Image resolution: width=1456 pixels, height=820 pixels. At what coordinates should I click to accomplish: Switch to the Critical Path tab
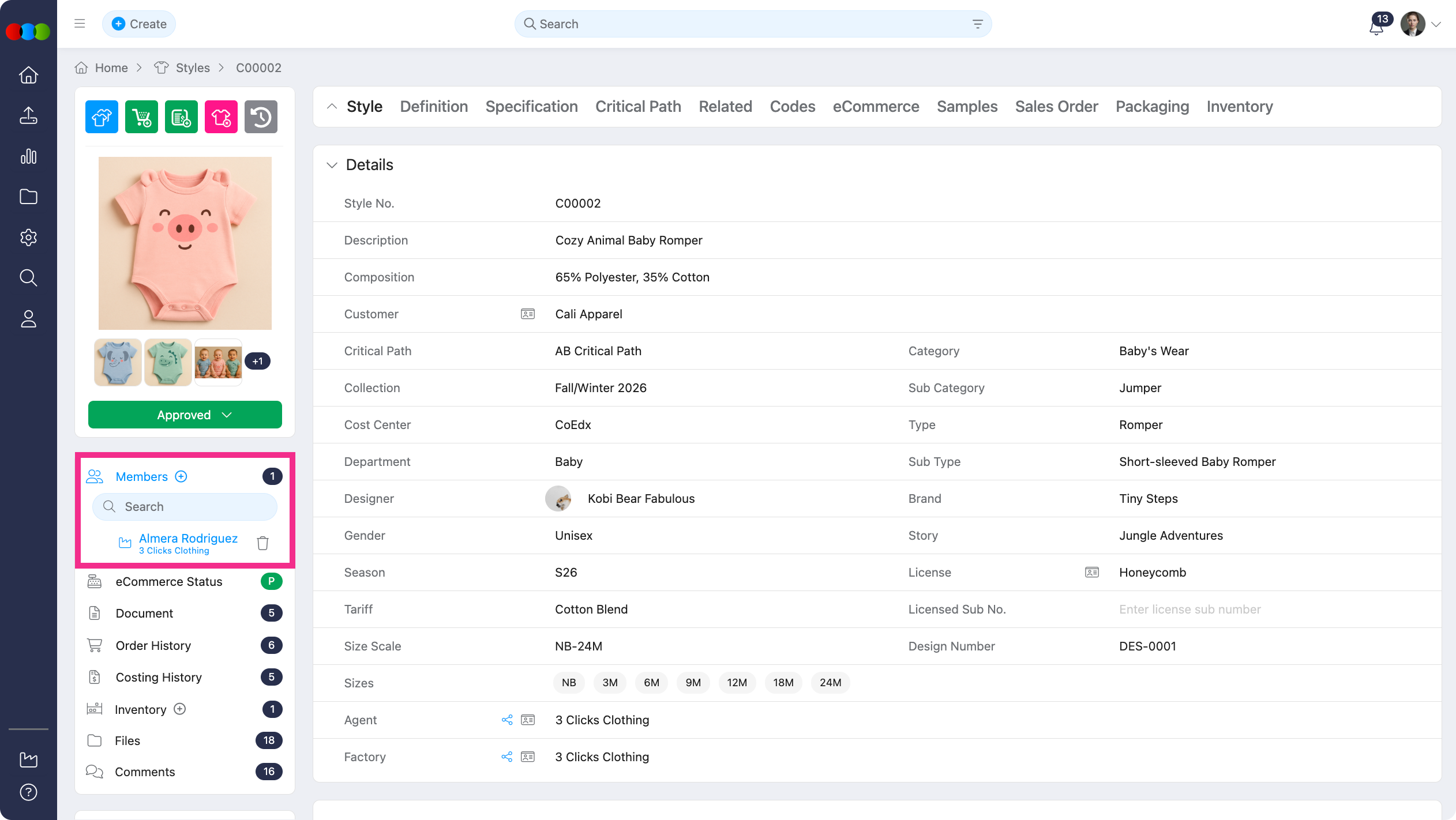[x=638, y=107]
